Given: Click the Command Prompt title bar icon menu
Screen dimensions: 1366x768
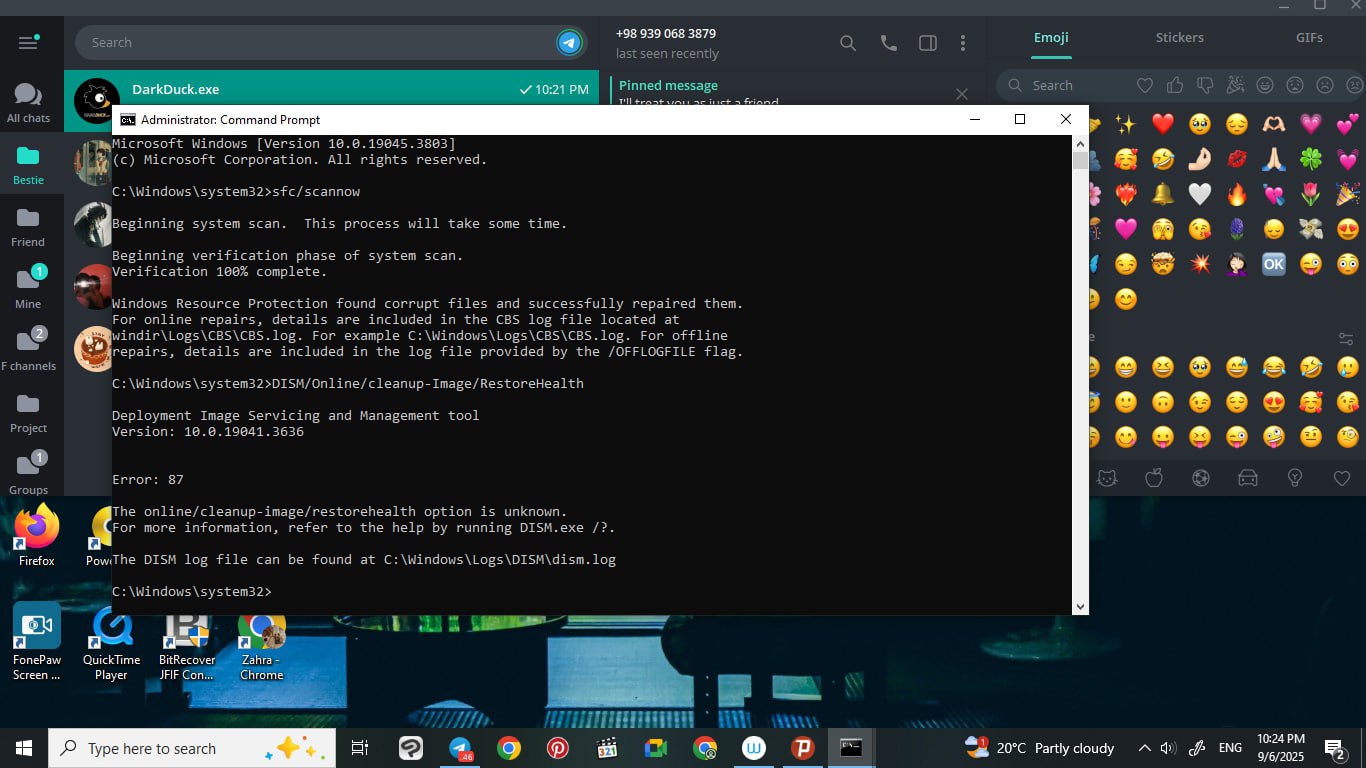Looking at the screenshot, I should point(128,120).
